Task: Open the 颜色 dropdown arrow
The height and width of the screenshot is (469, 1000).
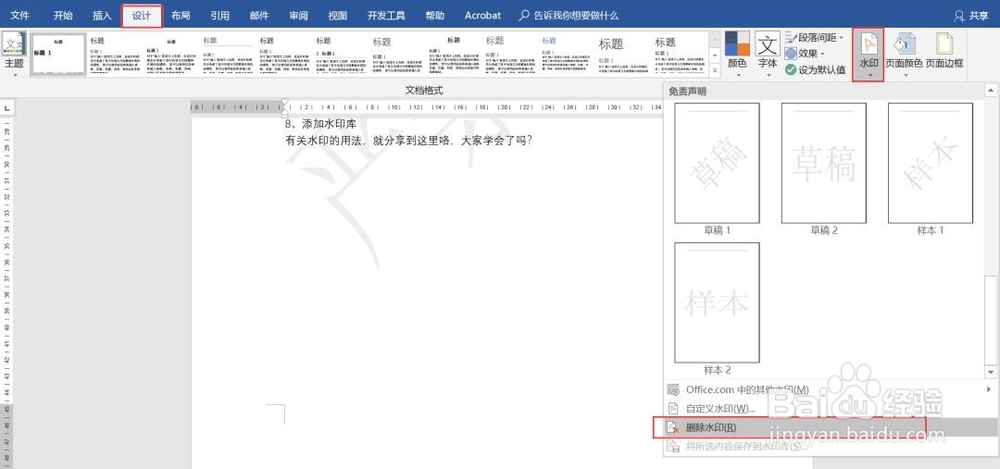Action: 737,75
